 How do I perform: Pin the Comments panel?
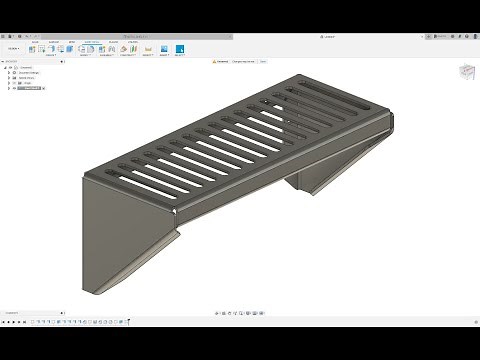pos(61,313)
